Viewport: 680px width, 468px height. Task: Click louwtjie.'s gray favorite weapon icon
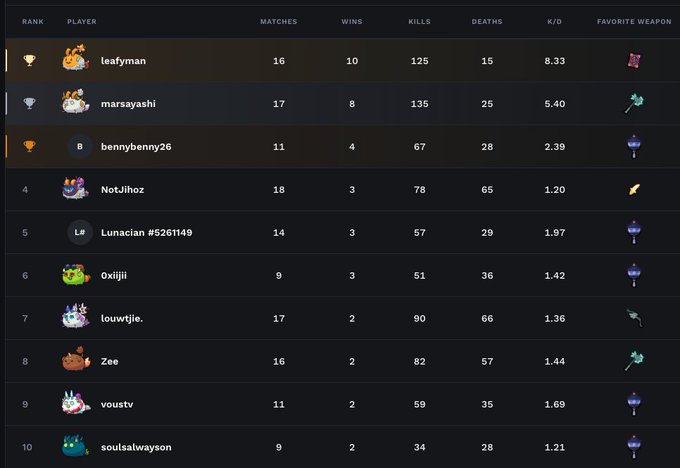pos(635,318)
